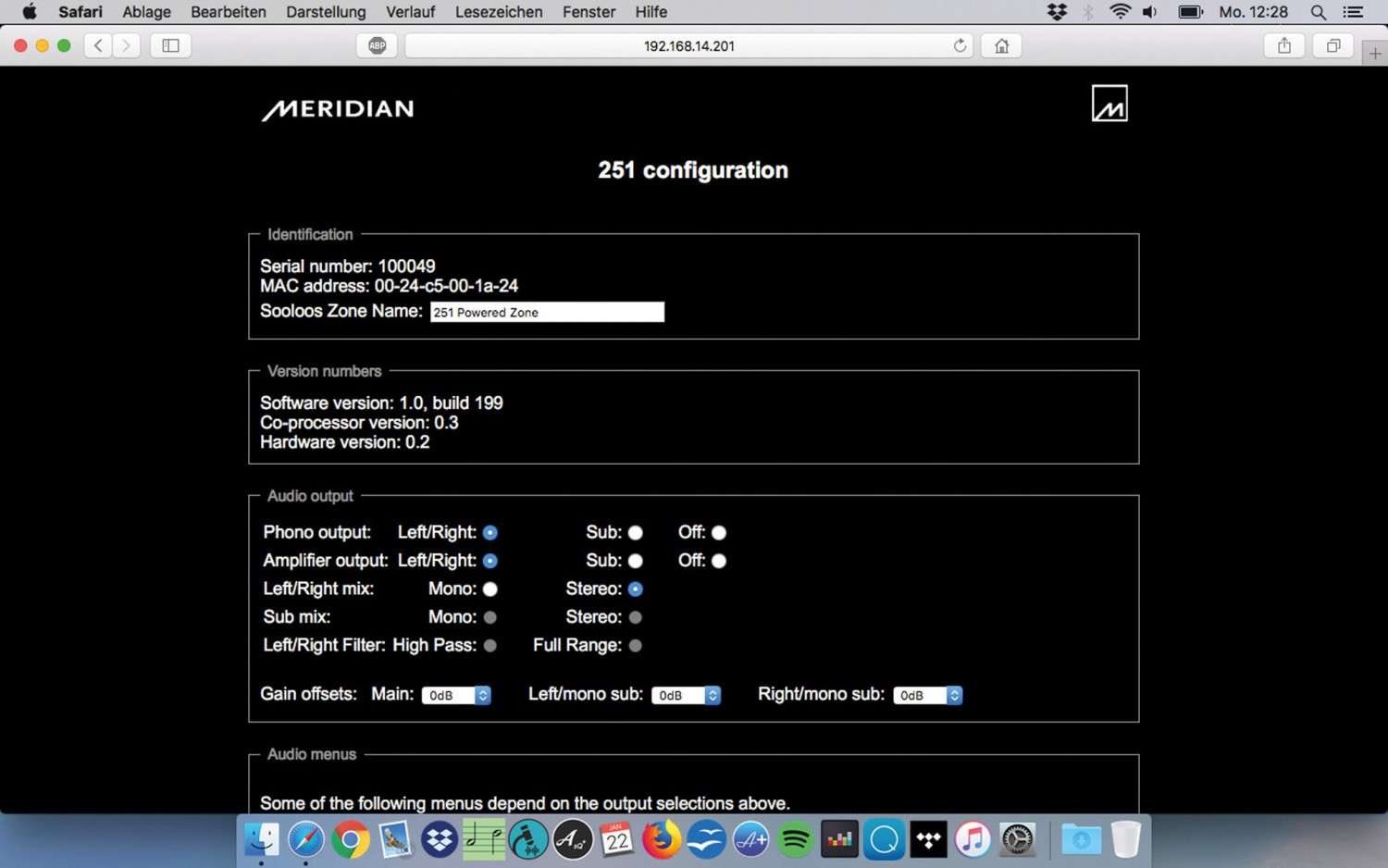
Task: Open the Downloads folder in dock
Action: (1081, 839)
